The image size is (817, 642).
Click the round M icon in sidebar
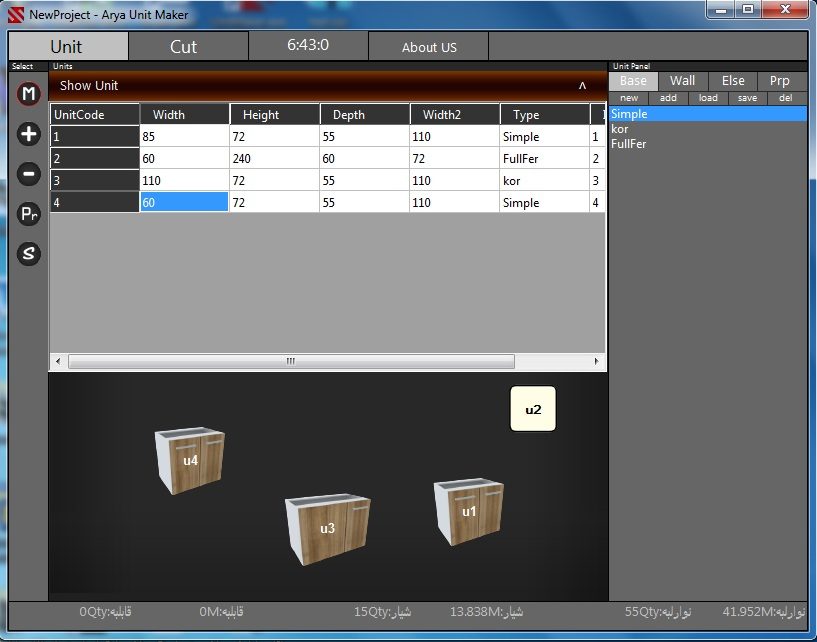tap(29, 95)
